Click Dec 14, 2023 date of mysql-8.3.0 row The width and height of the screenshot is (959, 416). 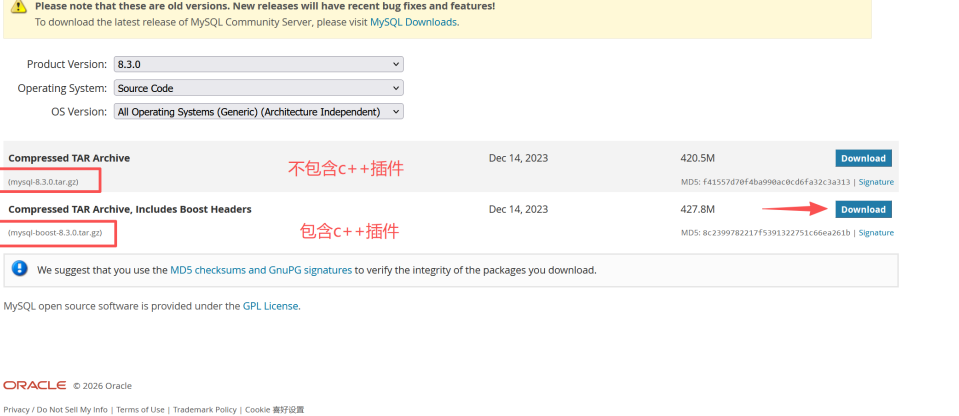coord(519,158)
